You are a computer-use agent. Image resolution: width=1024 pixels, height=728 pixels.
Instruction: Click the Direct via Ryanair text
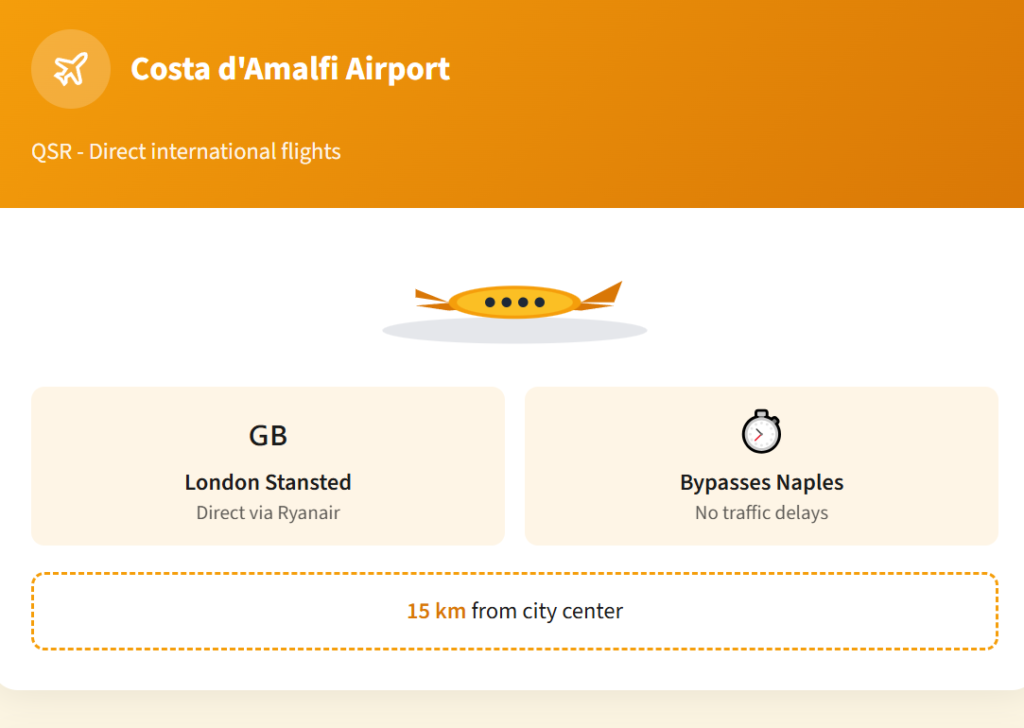point(268,513)
